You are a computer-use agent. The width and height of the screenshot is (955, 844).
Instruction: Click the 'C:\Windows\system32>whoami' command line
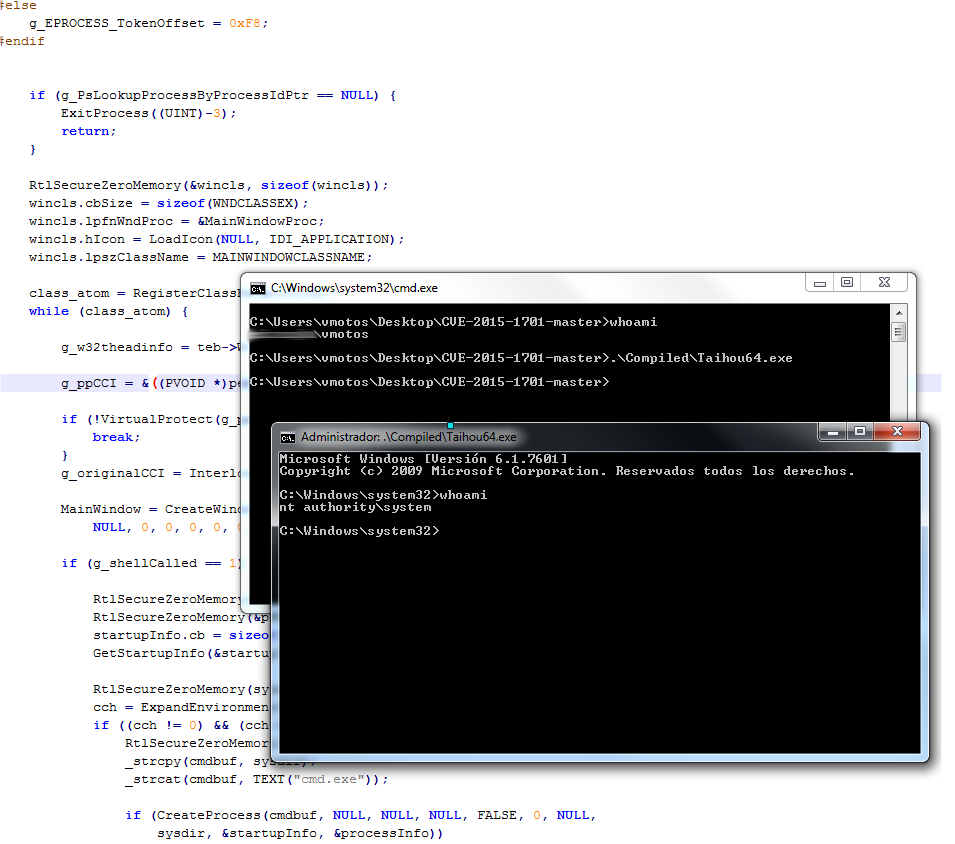[383, 495]
